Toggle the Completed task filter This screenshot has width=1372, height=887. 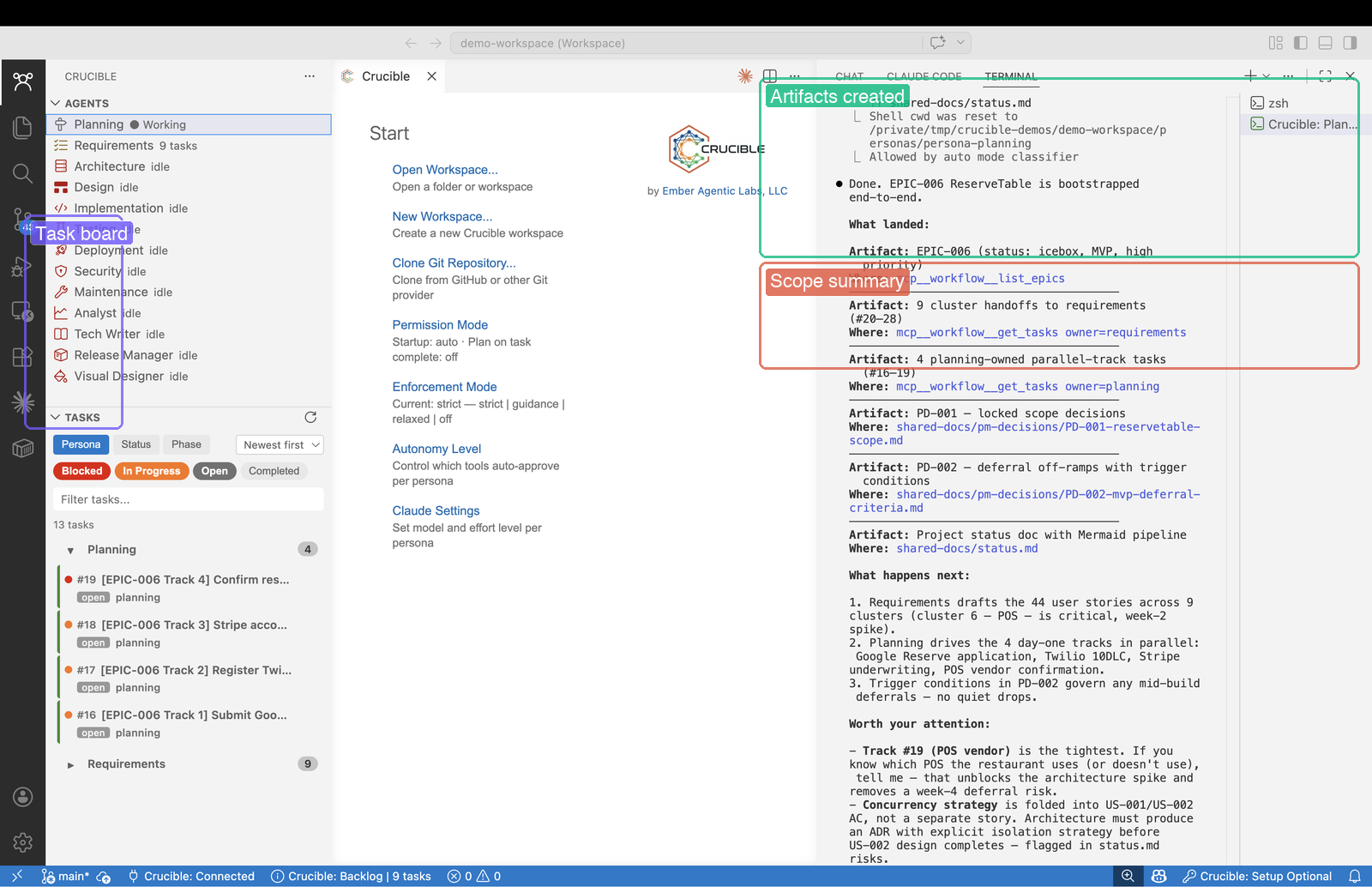(274, 471)
